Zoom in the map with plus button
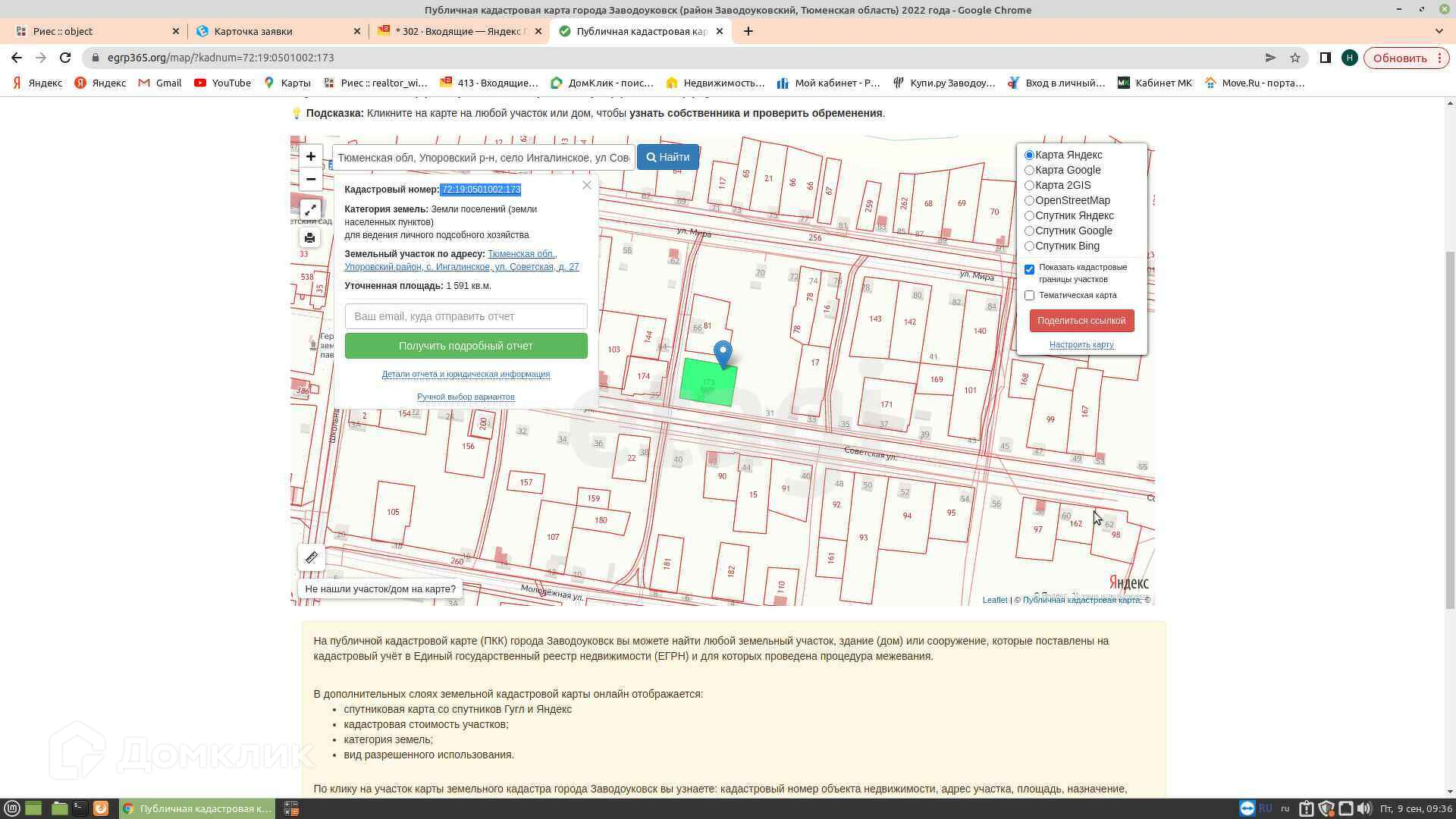The width and height of the screenshot is (1456, 819). tap(310, 157)
